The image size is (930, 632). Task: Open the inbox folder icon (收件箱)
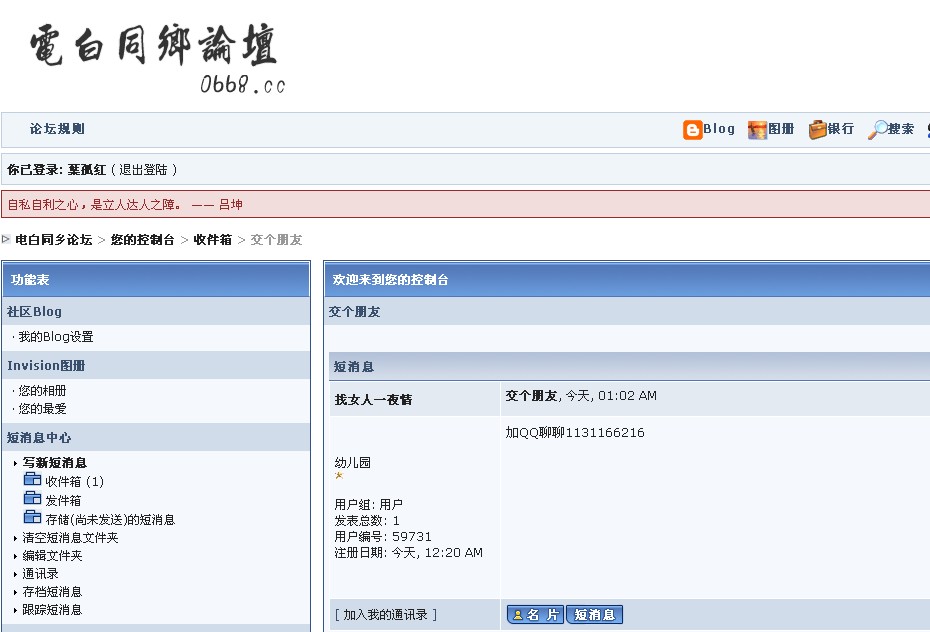tap(33, 481)
